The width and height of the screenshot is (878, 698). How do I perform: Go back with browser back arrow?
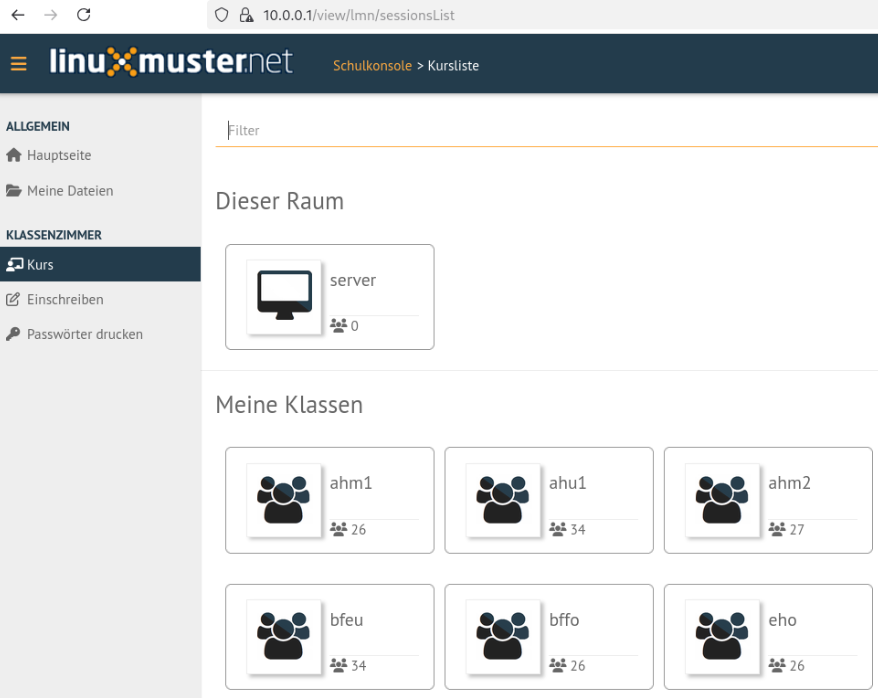(x=18, y=15)
